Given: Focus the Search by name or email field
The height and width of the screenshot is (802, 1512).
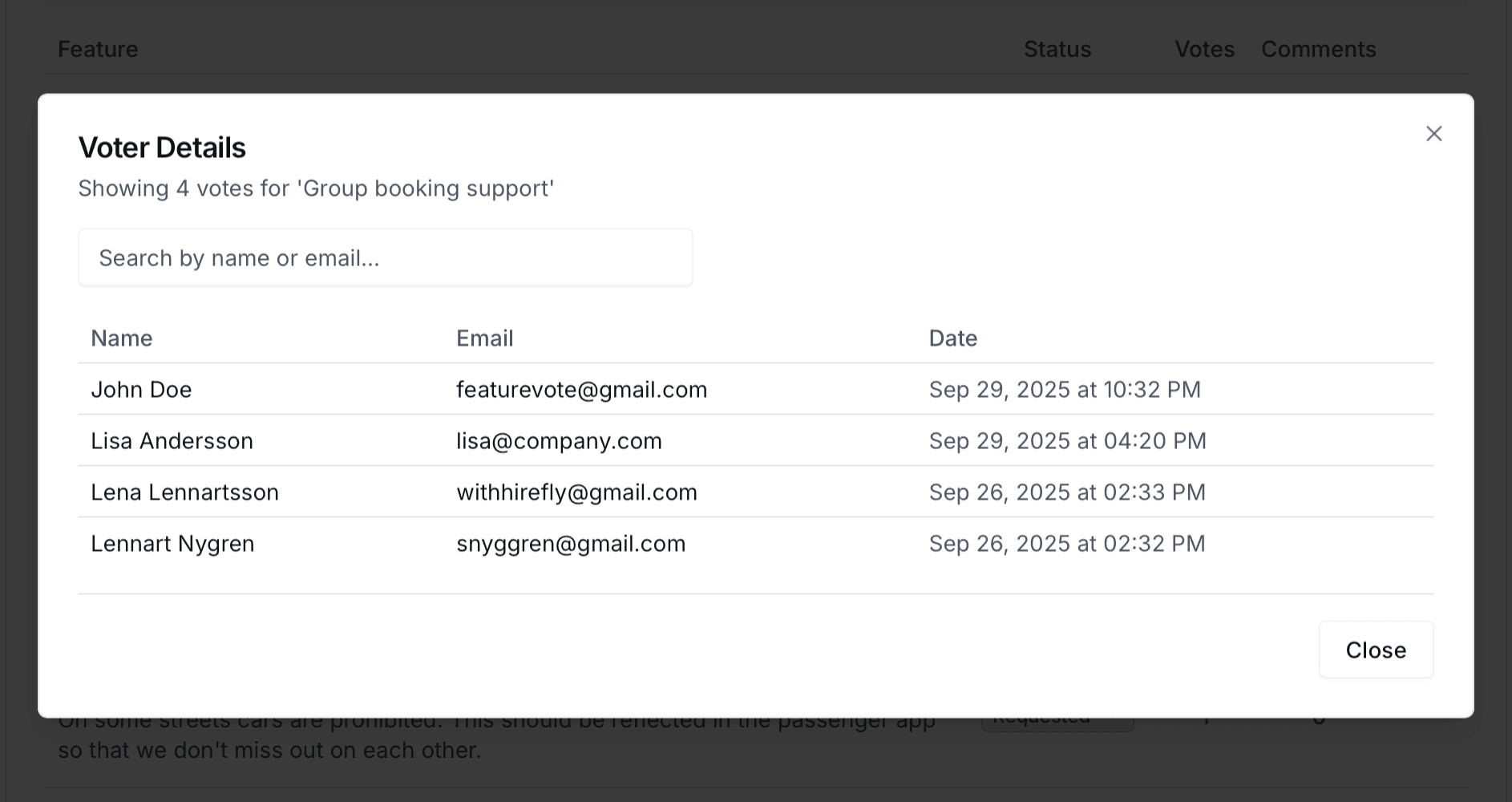Looking at the screenshot, I should [386, 257].
